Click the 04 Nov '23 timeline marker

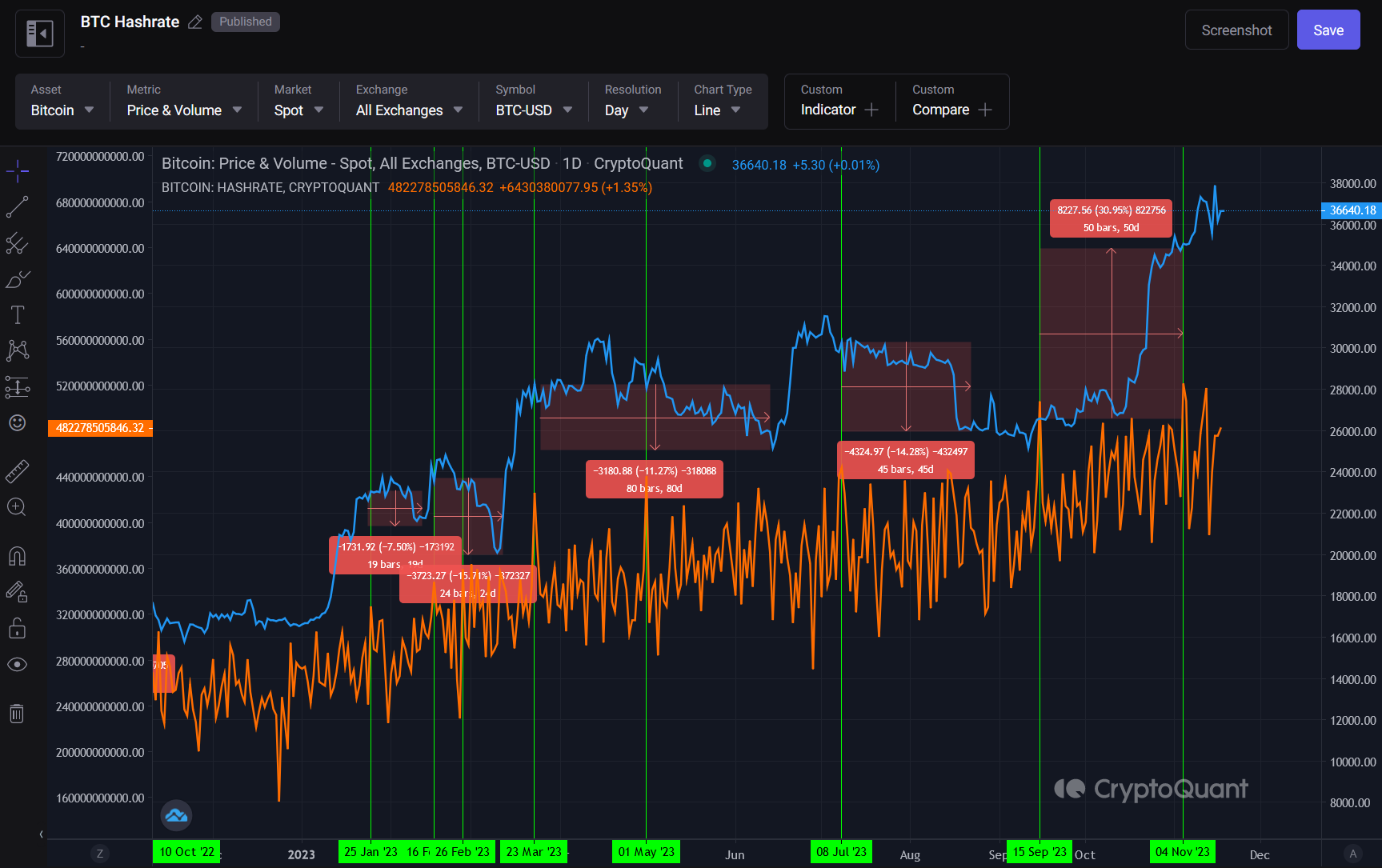tap(1183, 851)
